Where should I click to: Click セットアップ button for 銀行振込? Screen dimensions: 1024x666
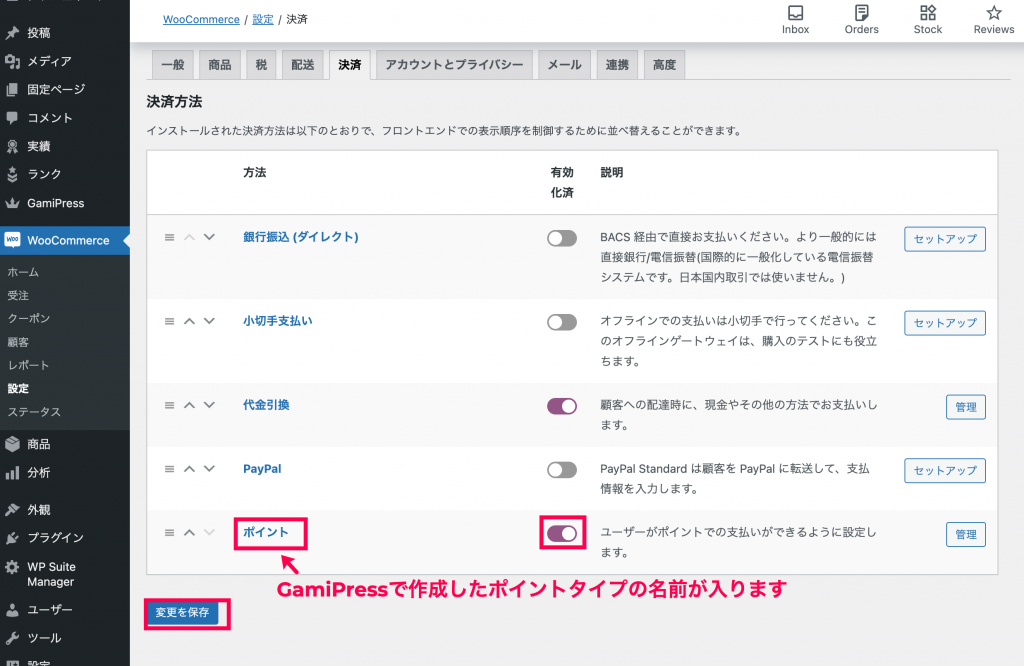pyautogui.click(x=944, y=239)
